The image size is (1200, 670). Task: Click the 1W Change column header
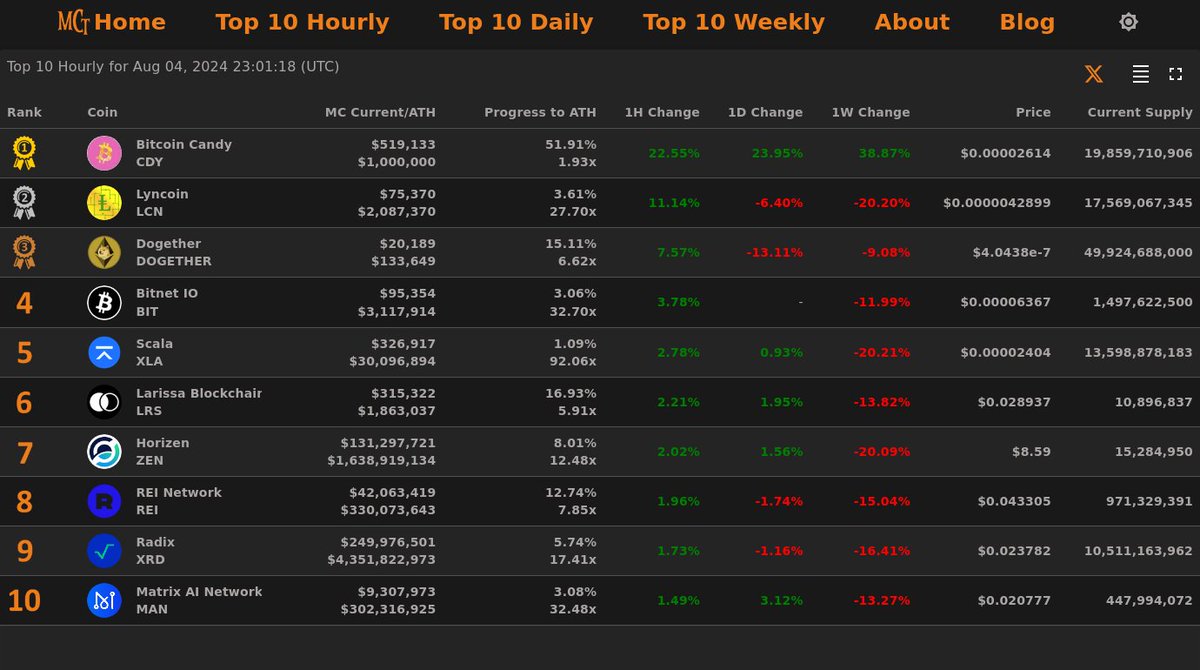point(870,112)
